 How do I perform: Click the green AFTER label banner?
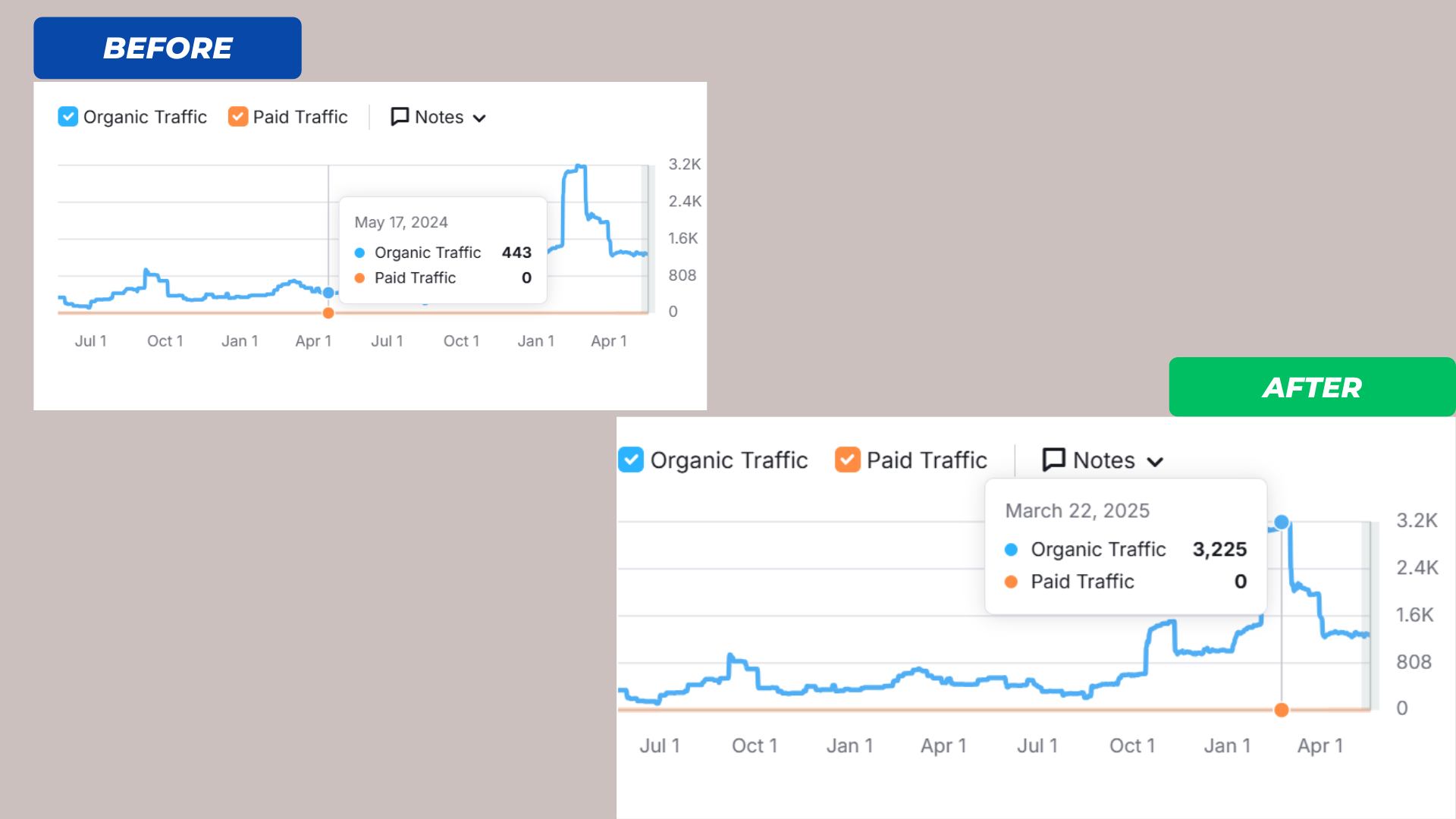pyautogui.click(x=1312, y=388)
